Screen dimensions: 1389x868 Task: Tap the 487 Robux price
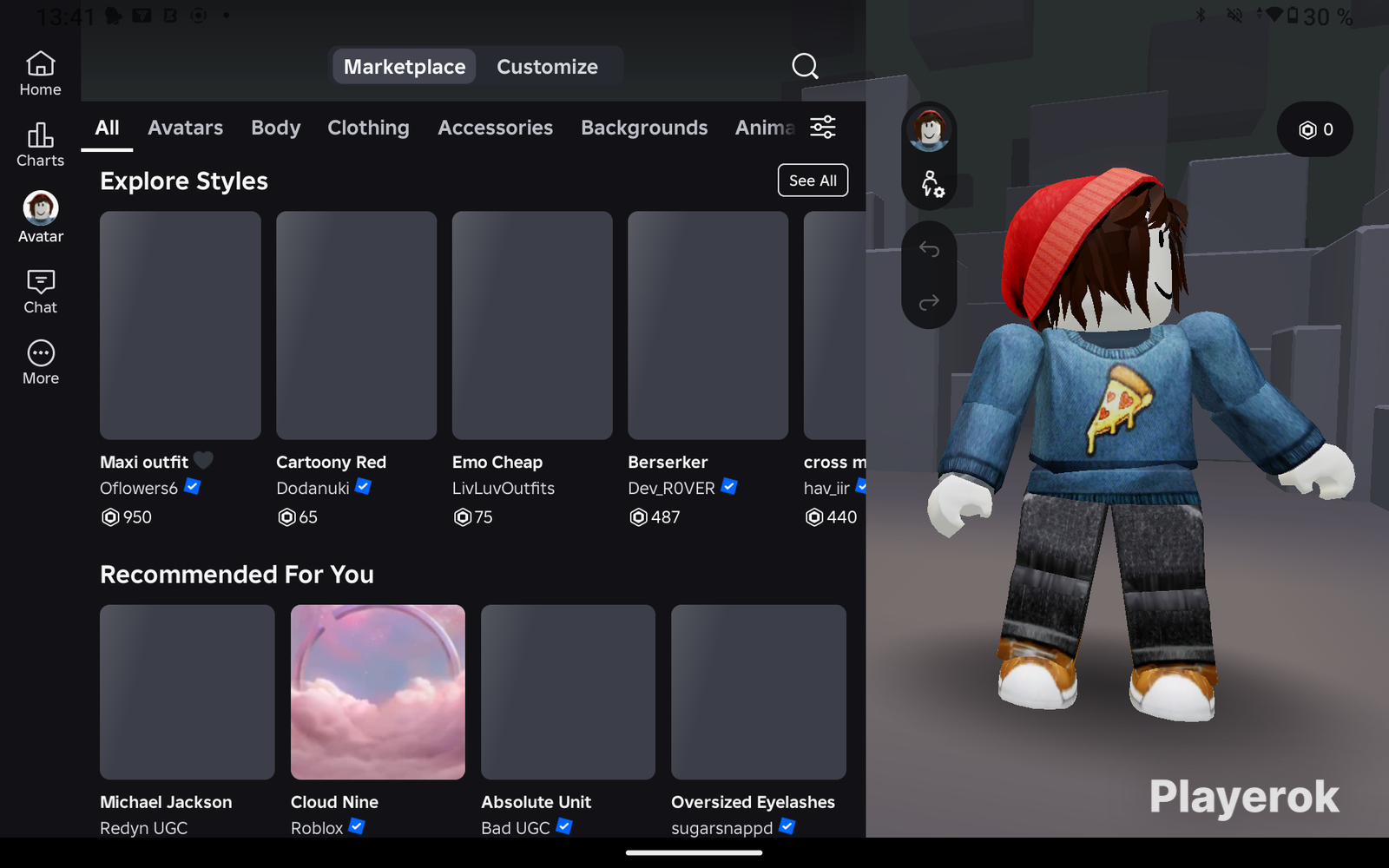point(655,517)
